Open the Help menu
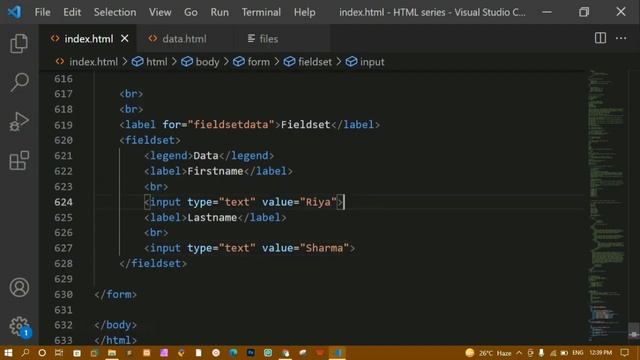Viewport: 640px width, 360px height. point(304,12)
